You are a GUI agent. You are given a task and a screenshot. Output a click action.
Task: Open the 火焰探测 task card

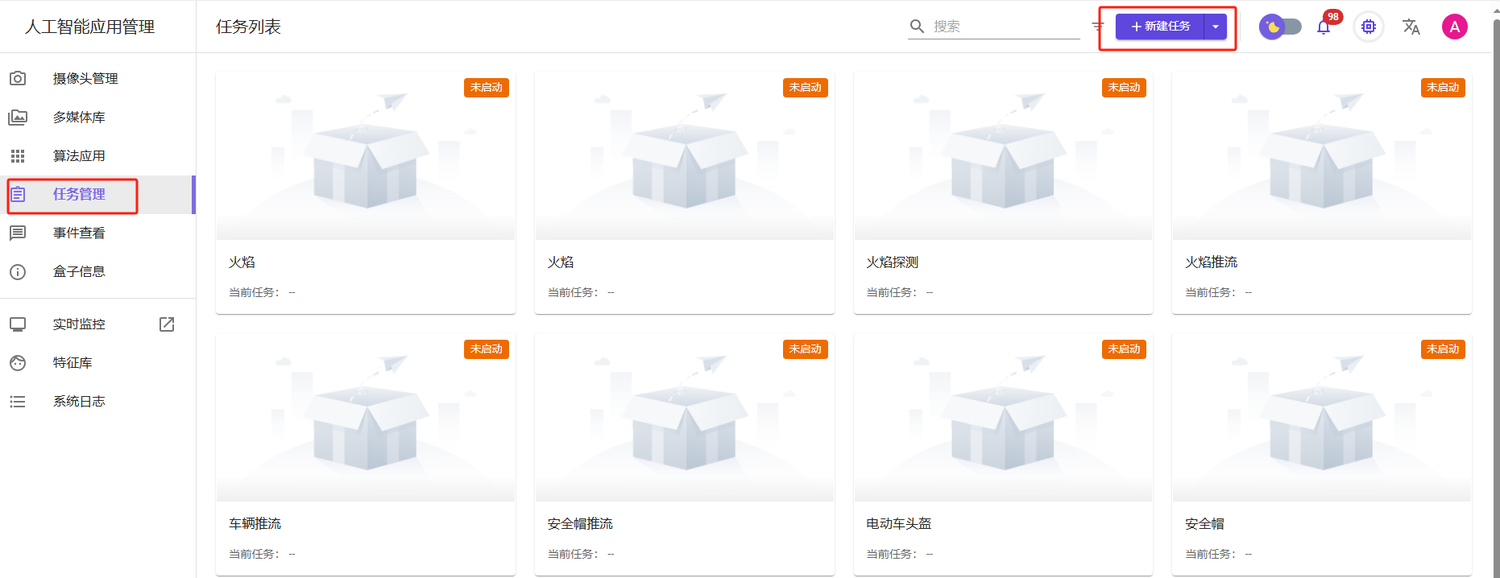point(1002,192)
